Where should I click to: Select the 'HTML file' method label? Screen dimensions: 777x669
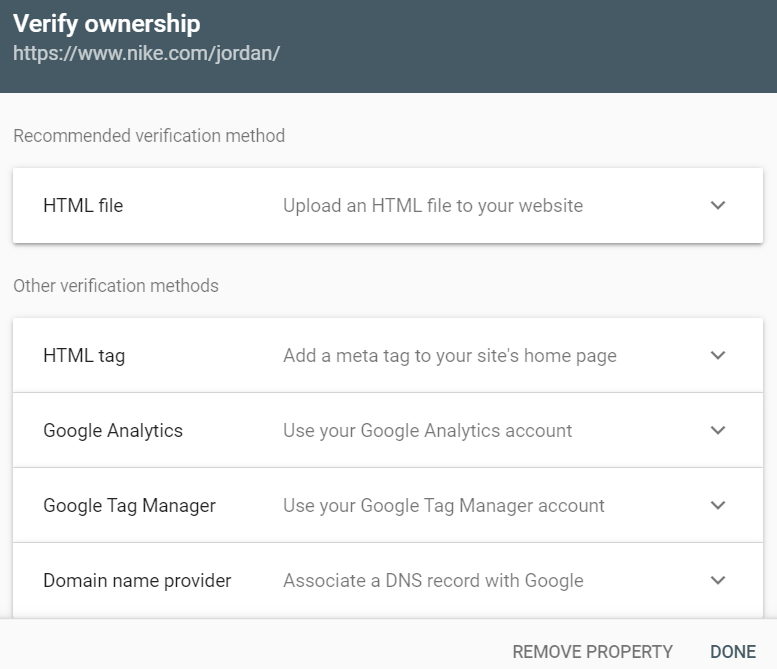(83, 206)
